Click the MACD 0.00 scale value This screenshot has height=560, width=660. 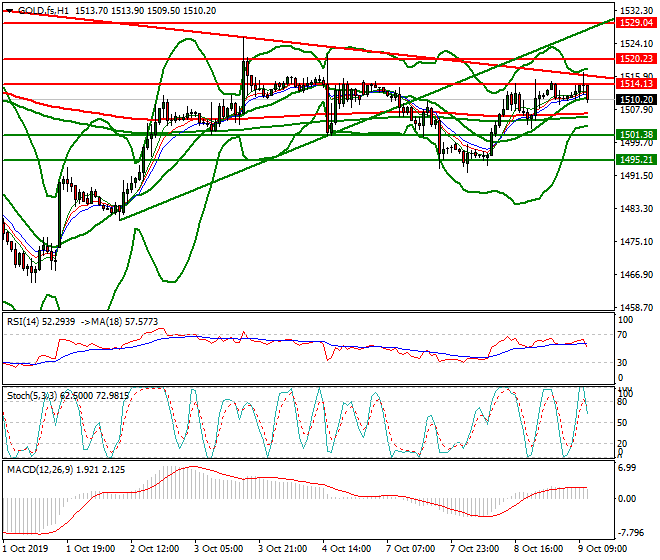point(627,499)
